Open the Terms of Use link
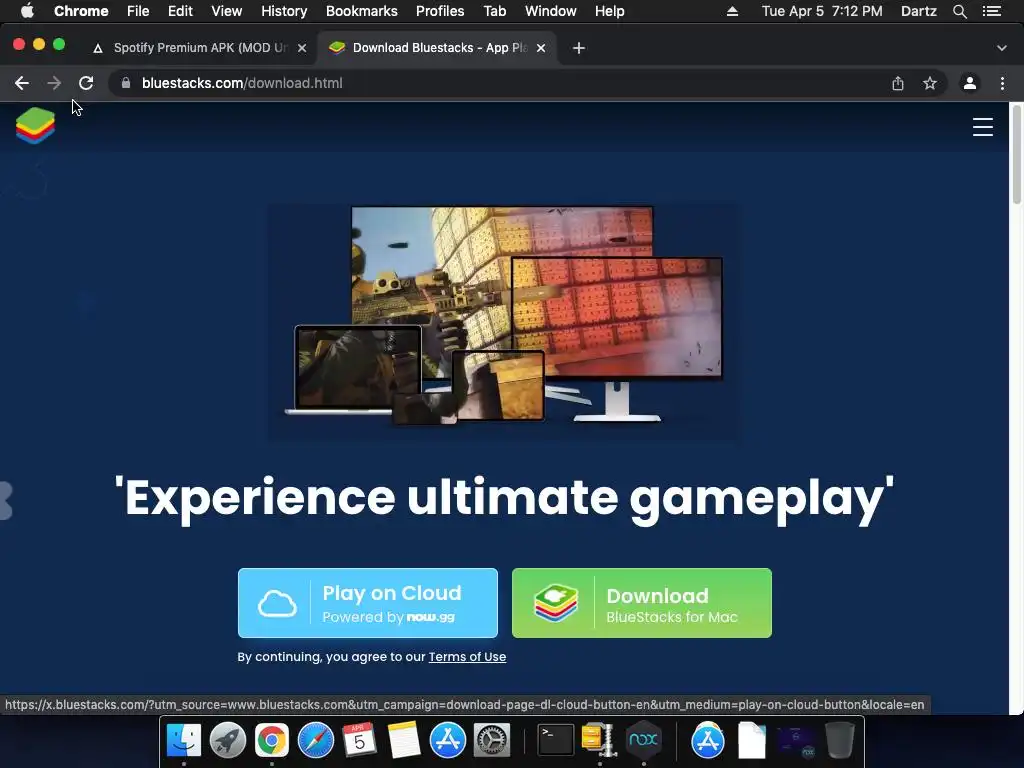The height and width of the screenshot is (768, 1024). 467,657
